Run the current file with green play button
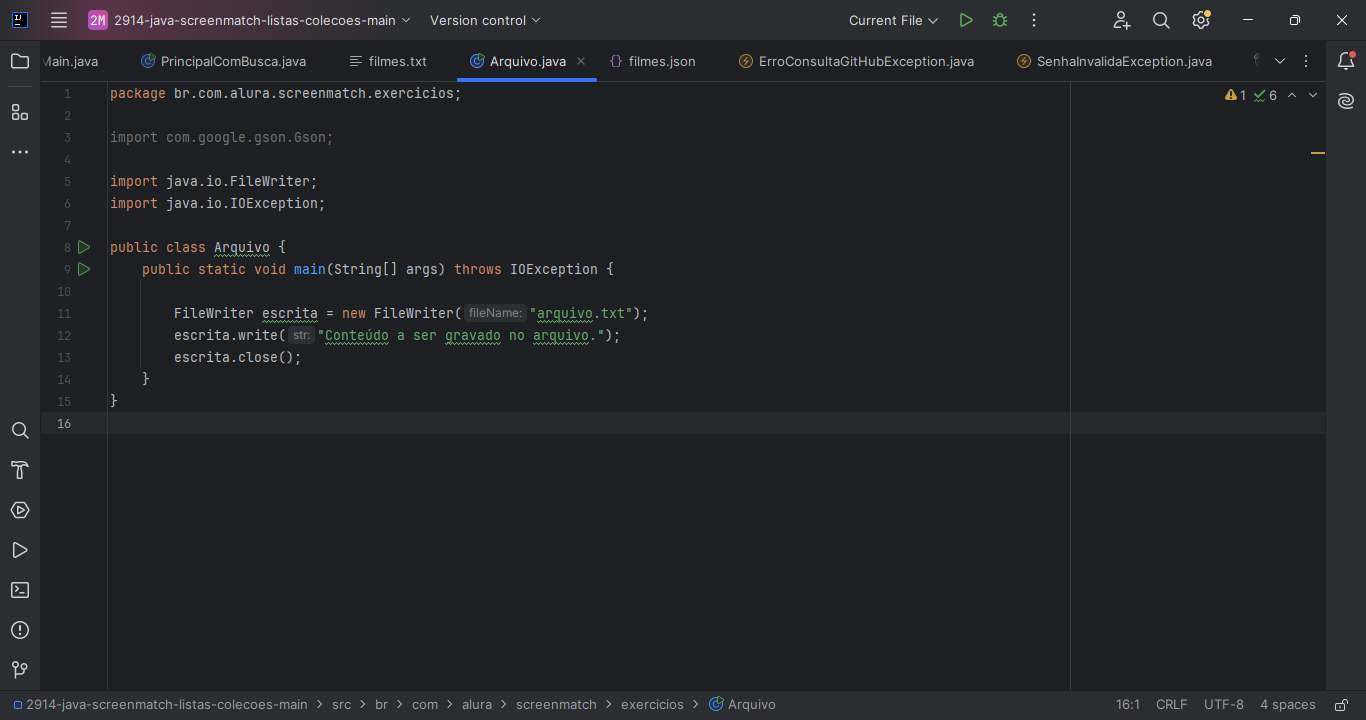 (965, 20)
